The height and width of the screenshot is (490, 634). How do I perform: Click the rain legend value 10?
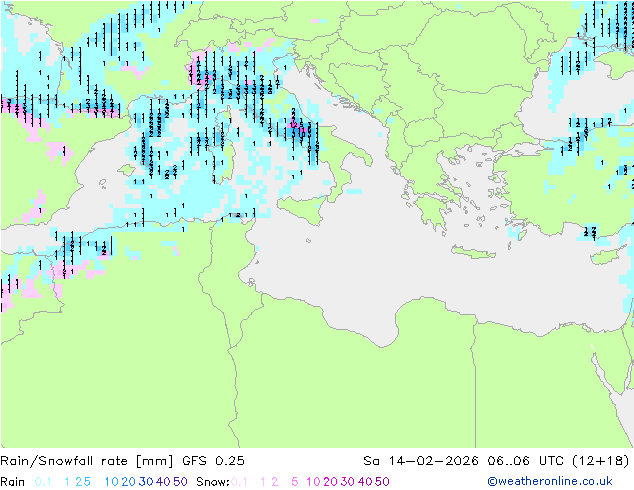tap(111, 482)
